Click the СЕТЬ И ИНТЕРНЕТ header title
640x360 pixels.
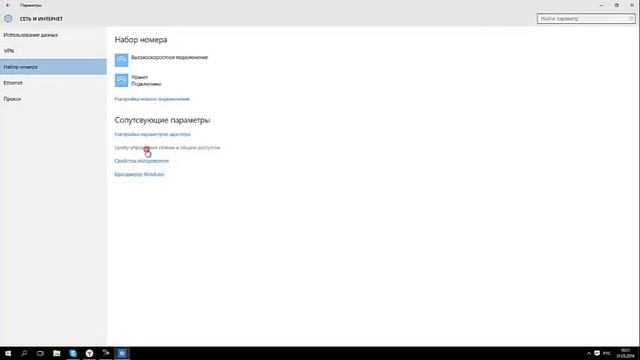(x=41, y=19)
